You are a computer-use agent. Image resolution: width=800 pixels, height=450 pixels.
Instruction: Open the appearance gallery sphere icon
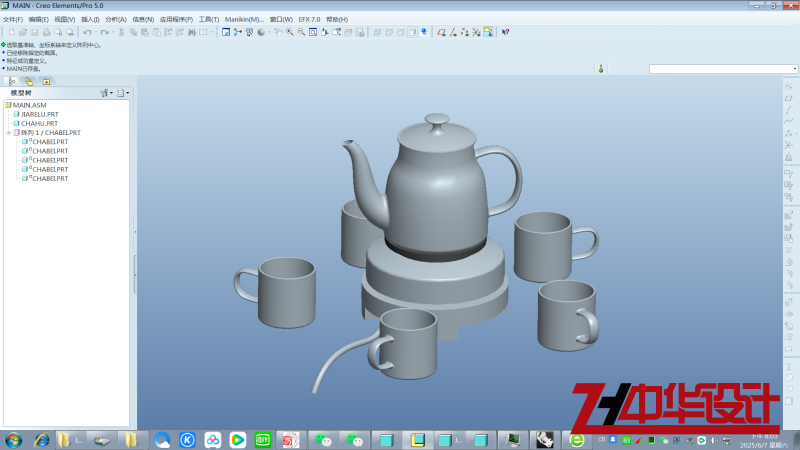261,32
